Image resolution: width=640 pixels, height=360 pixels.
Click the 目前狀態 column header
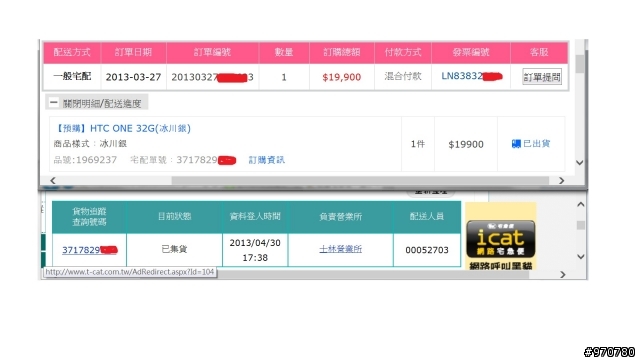tap(174, 216)
